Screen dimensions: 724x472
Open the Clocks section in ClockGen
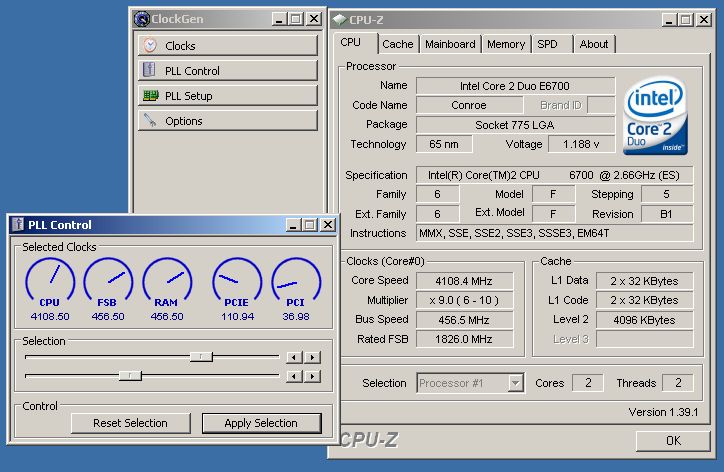[x=228, y=45]
